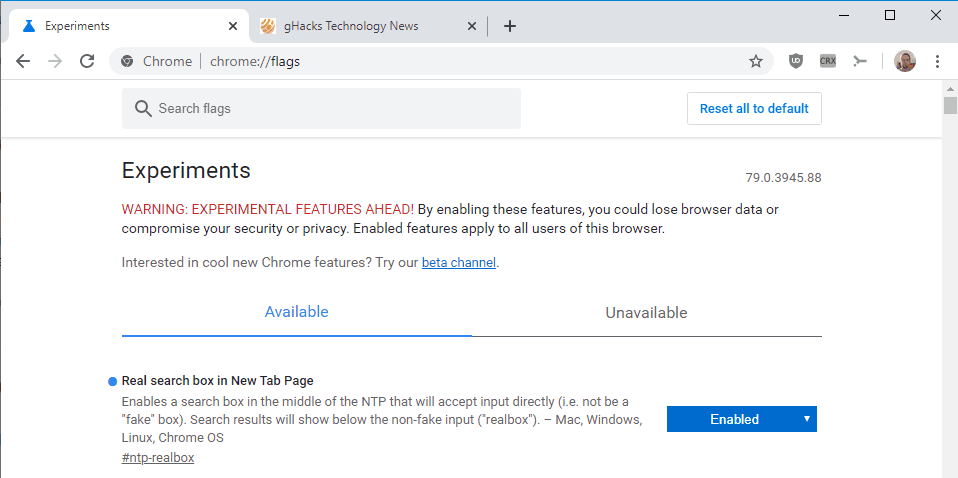Click the page's vertical scrollbar thumb
This screenshot has height=478, width=958.
pyautogui.click(x=950, y=106)
